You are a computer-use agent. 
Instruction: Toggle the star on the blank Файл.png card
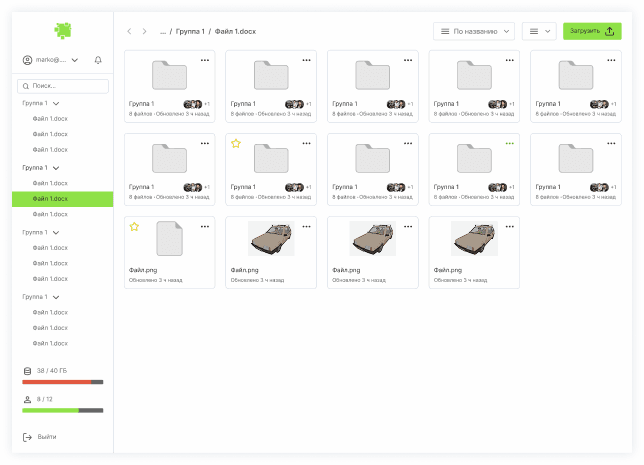pyautogui.click(x=134, y=227)
